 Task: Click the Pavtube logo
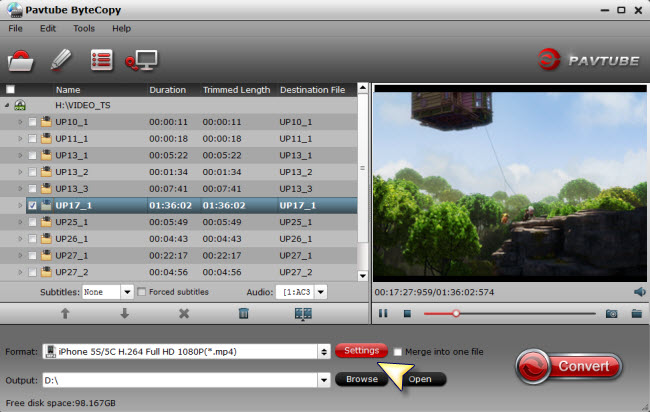(x=588, y=60)
